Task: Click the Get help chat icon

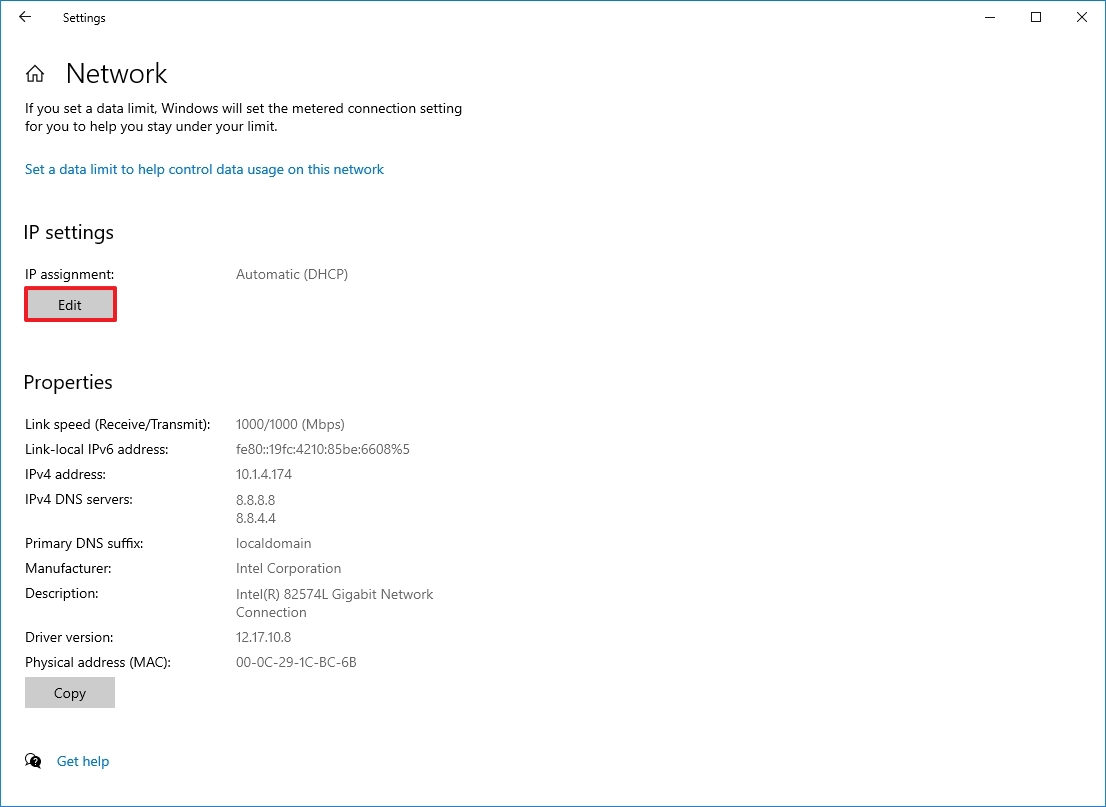Action: (x=32, y=761)
